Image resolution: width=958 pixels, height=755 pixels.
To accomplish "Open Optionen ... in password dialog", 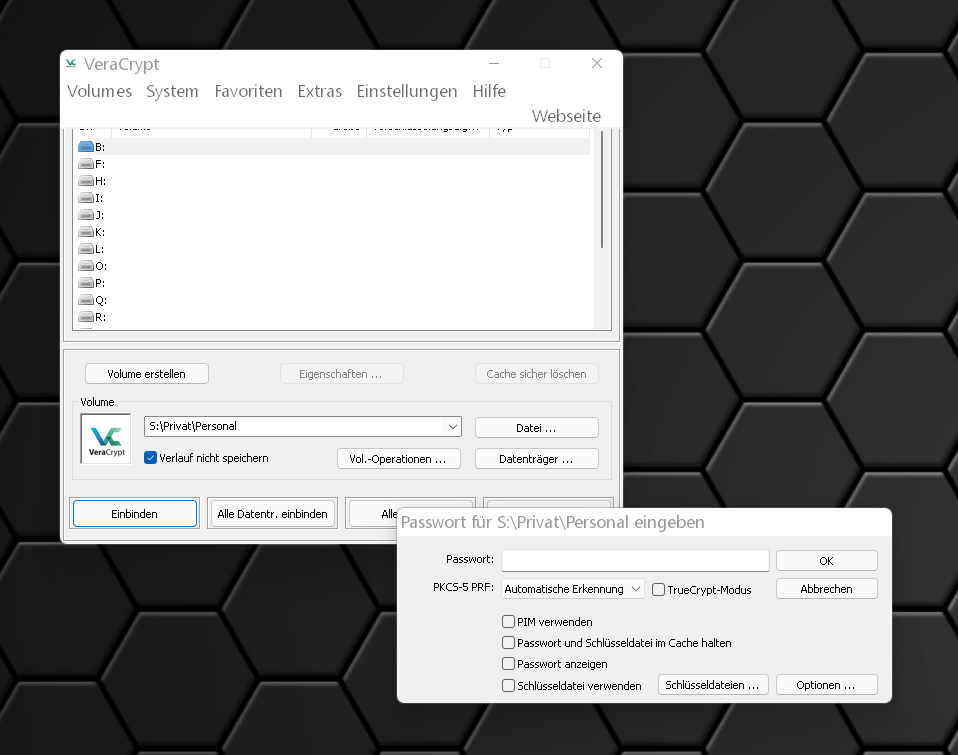I will point(827,685).
